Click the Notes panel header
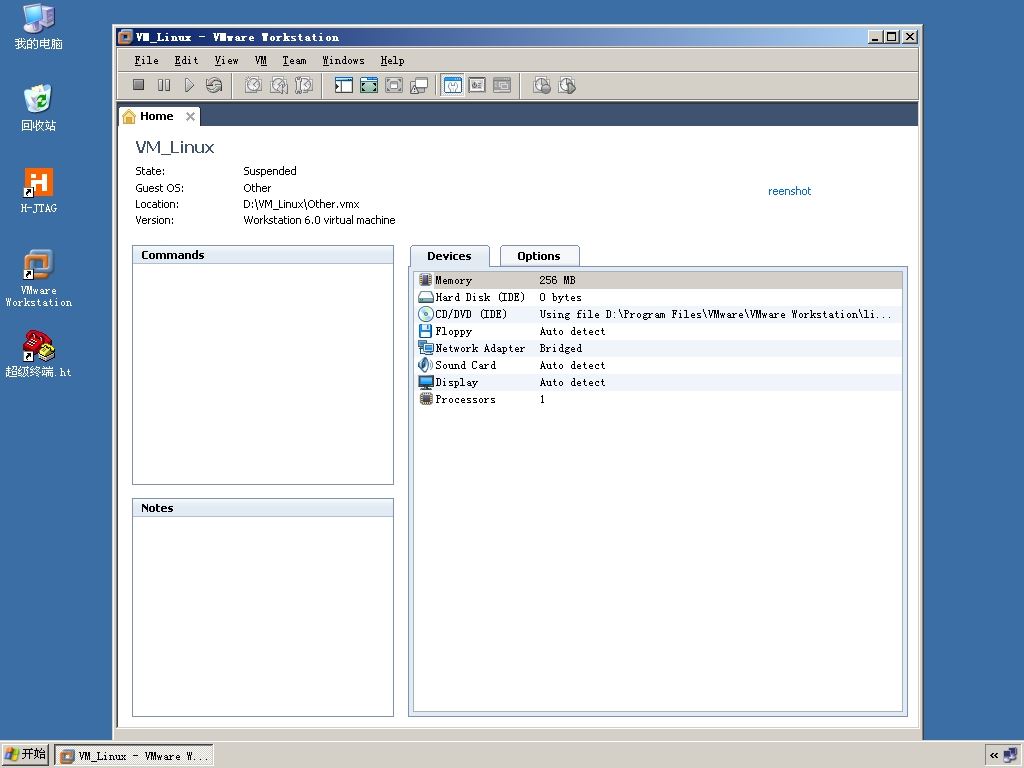Screen dimensions: 1024x768 [x=263, y=508]
